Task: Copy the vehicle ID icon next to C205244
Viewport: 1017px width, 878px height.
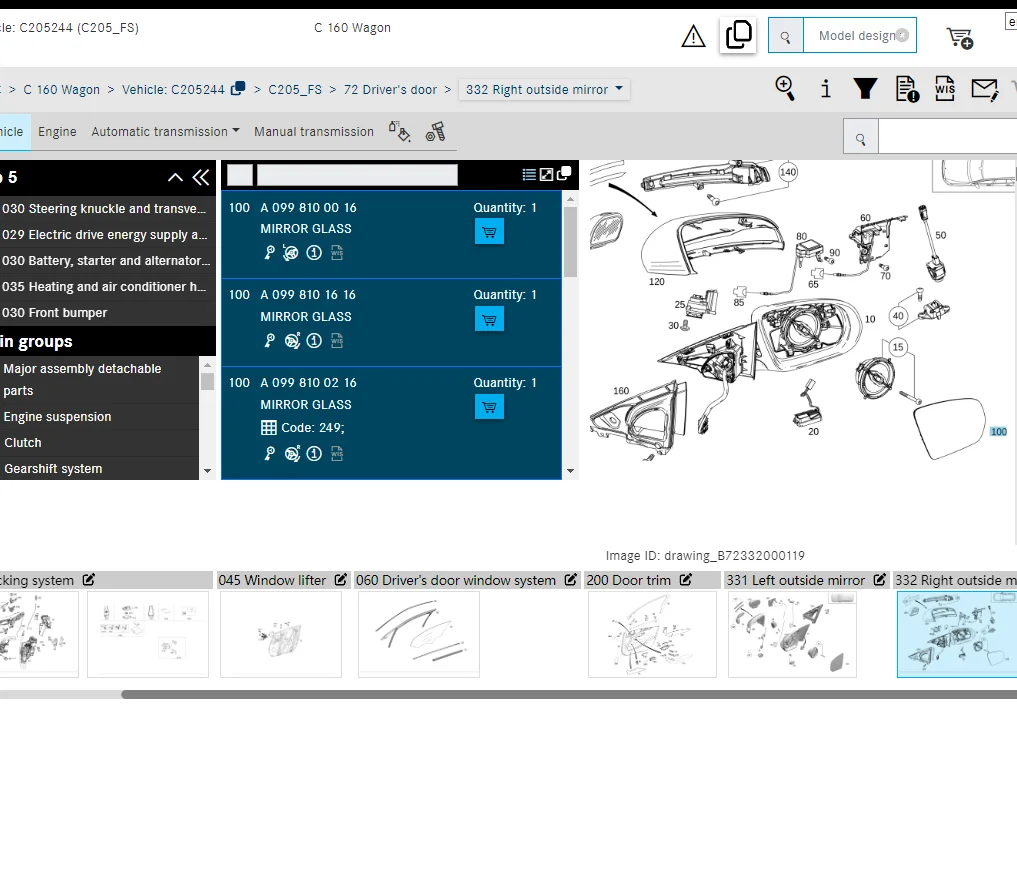Action: click(238, 88)
